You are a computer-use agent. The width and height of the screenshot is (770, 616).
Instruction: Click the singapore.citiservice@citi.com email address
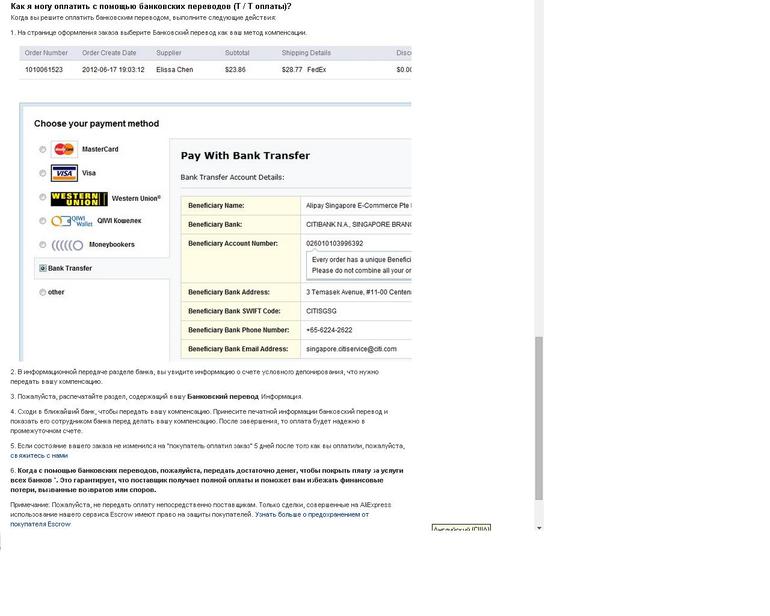pos(351,349)
